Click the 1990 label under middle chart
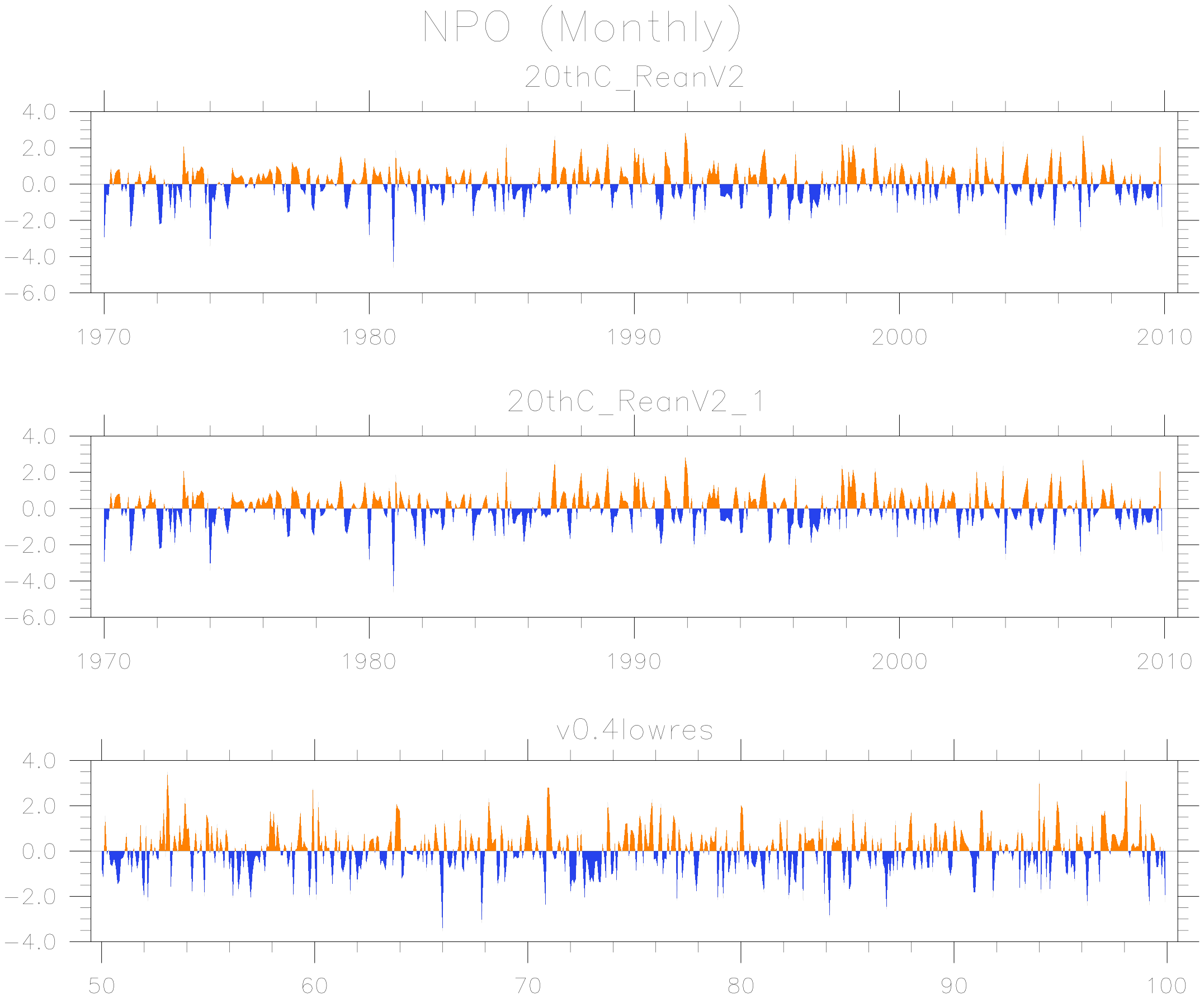The width and height of the screenshot is (1204, 998). click(634, 662)
